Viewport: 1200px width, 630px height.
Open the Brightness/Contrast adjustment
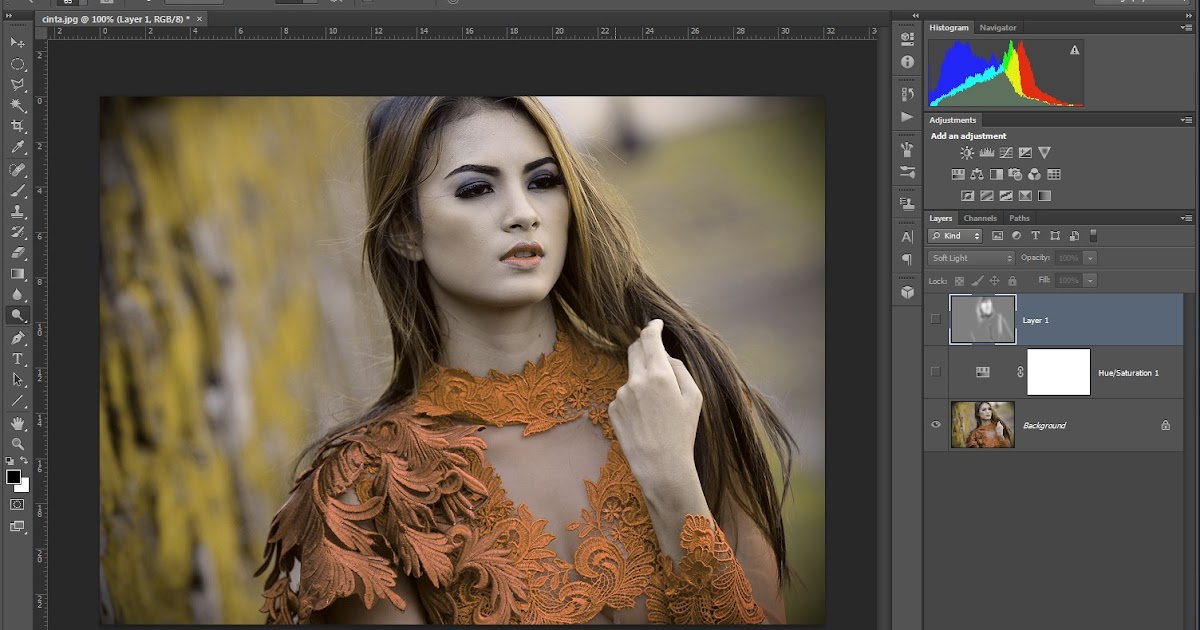[967, 152]
